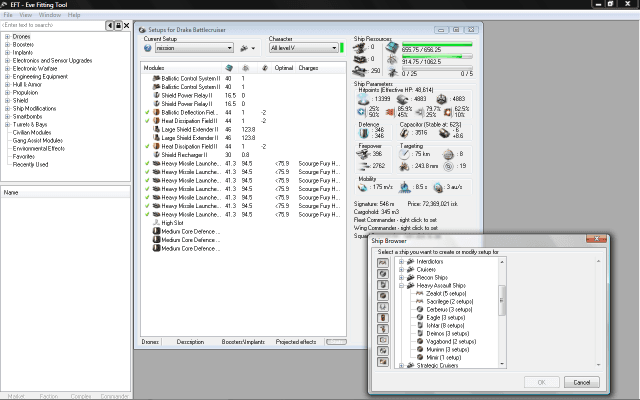Click the scan resolution icon beside 243.8 mm
The image size is (640, 400).
click(404, 166)
